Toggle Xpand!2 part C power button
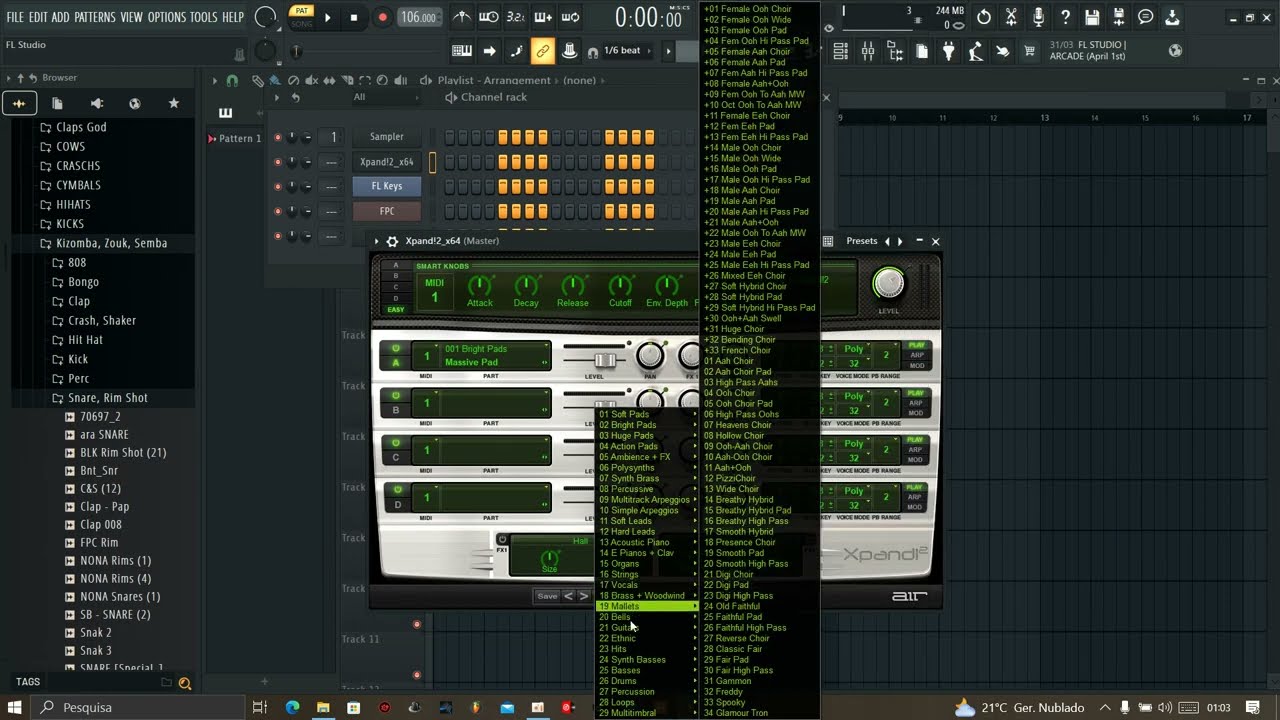 click(396, 443)
